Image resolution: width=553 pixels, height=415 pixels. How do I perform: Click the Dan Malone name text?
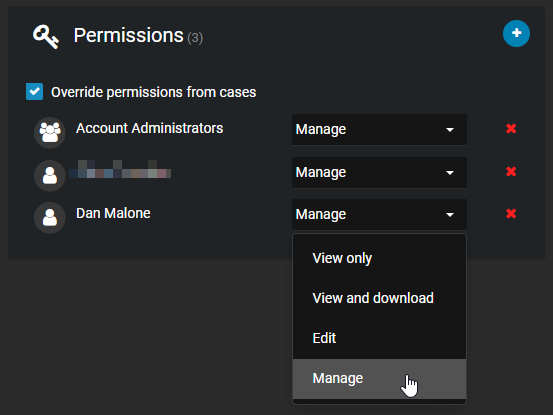tap(113, 213)
